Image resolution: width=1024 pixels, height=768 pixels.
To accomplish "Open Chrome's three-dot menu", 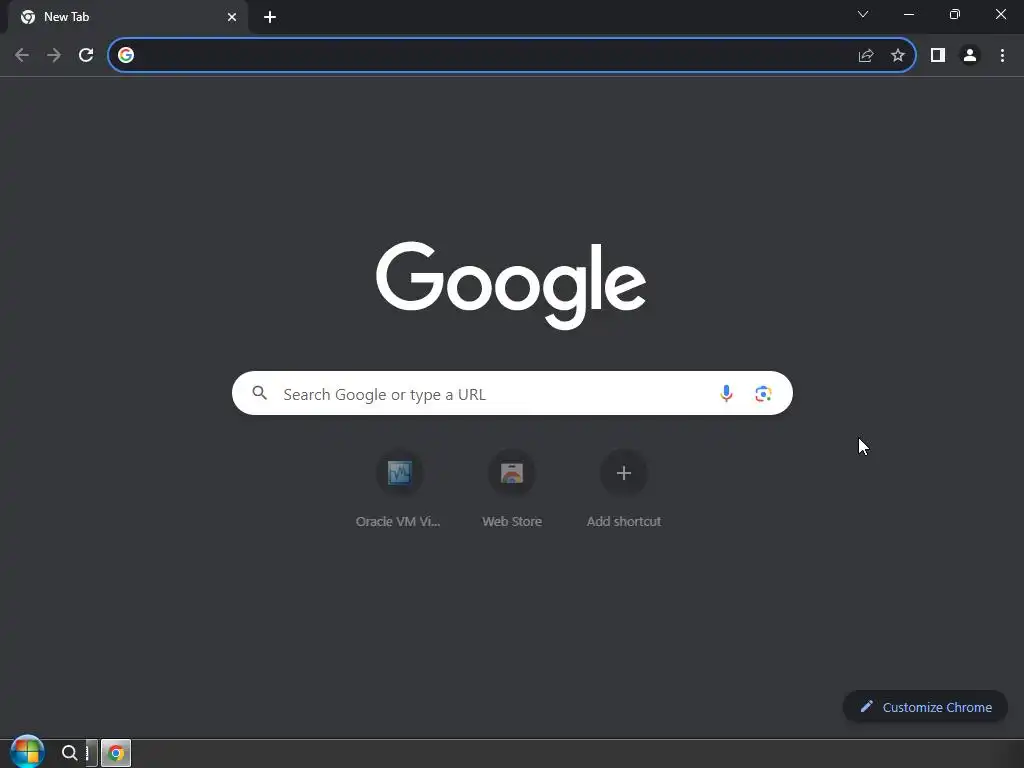I will pos(1002,56).
